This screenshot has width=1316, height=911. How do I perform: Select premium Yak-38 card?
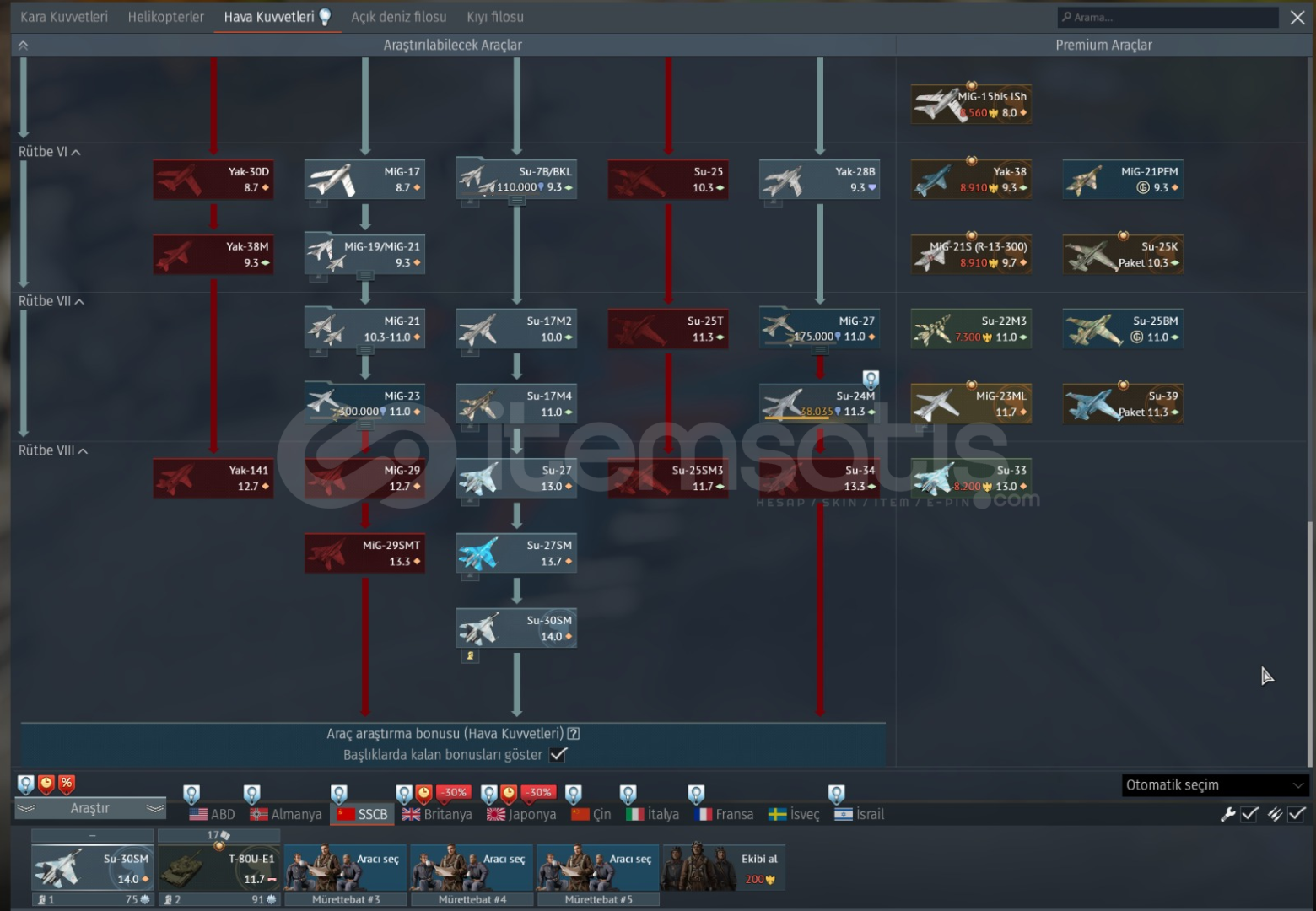971,180
